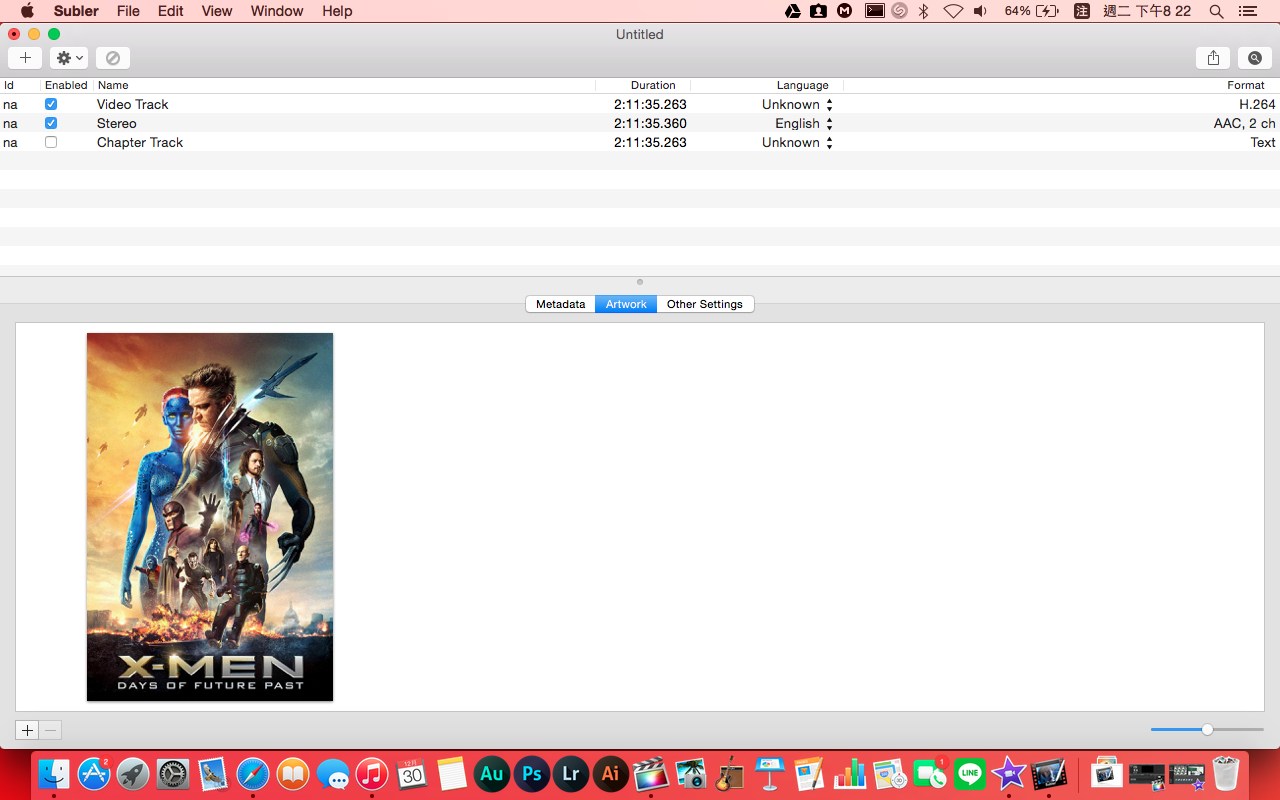Select the Chapter Track row name

[140, 142]
